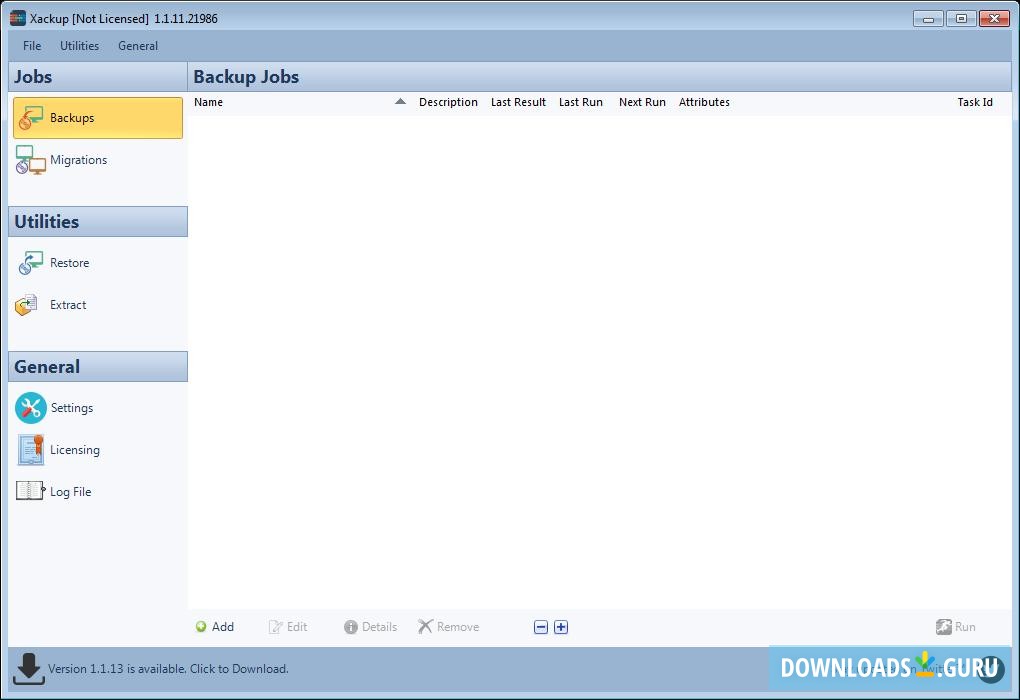
Task: Click the download arrow icon in status bar
Action: [29, 669]
